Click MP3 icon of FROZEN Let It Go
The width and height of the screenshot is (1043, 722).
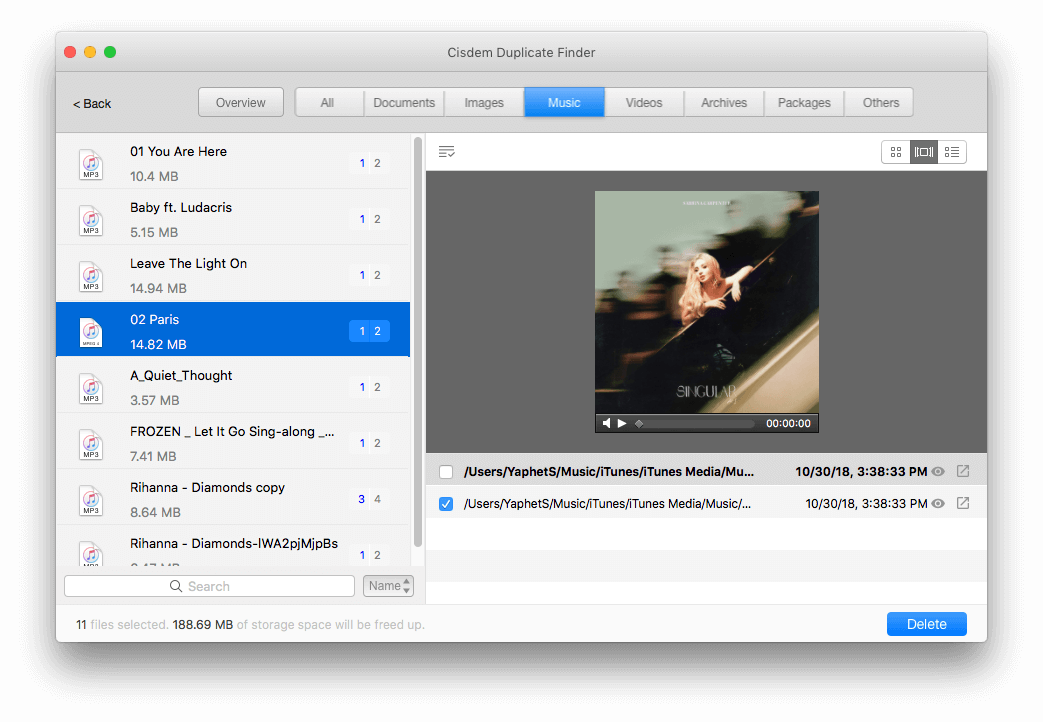(x=91, y=443)
